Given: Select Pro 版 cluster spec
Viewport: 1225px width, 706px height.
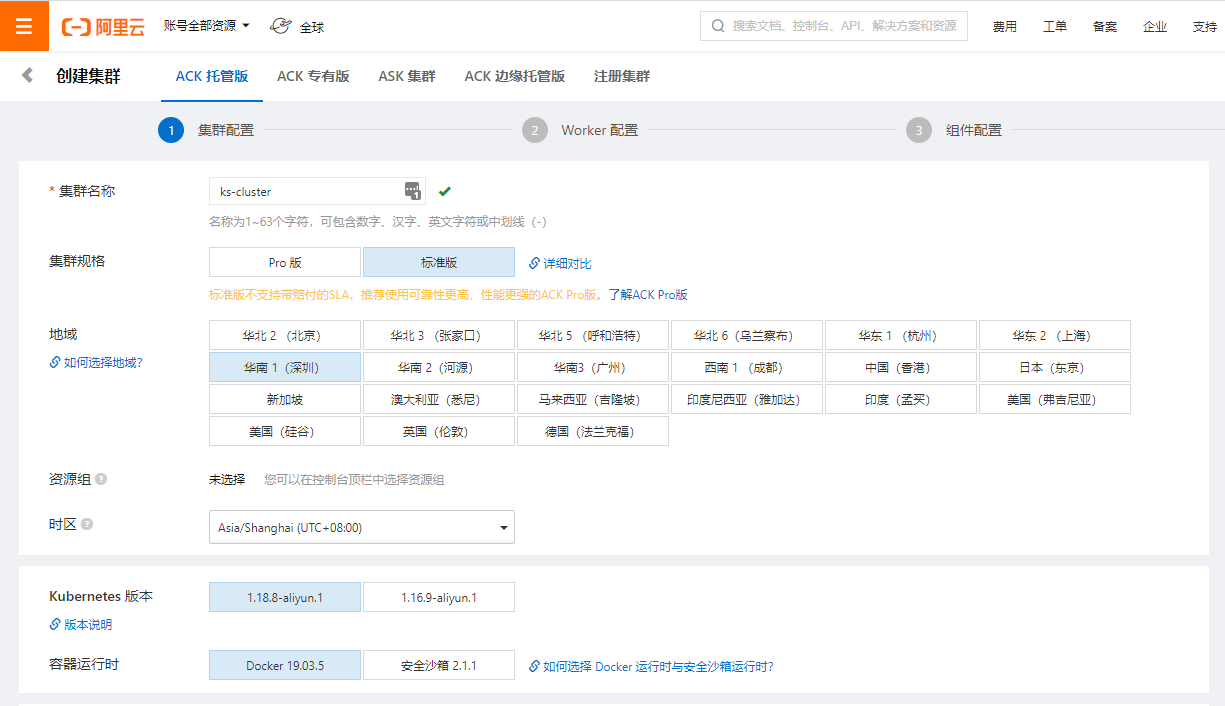Looking at the screenshot, I should pos(285,263).
